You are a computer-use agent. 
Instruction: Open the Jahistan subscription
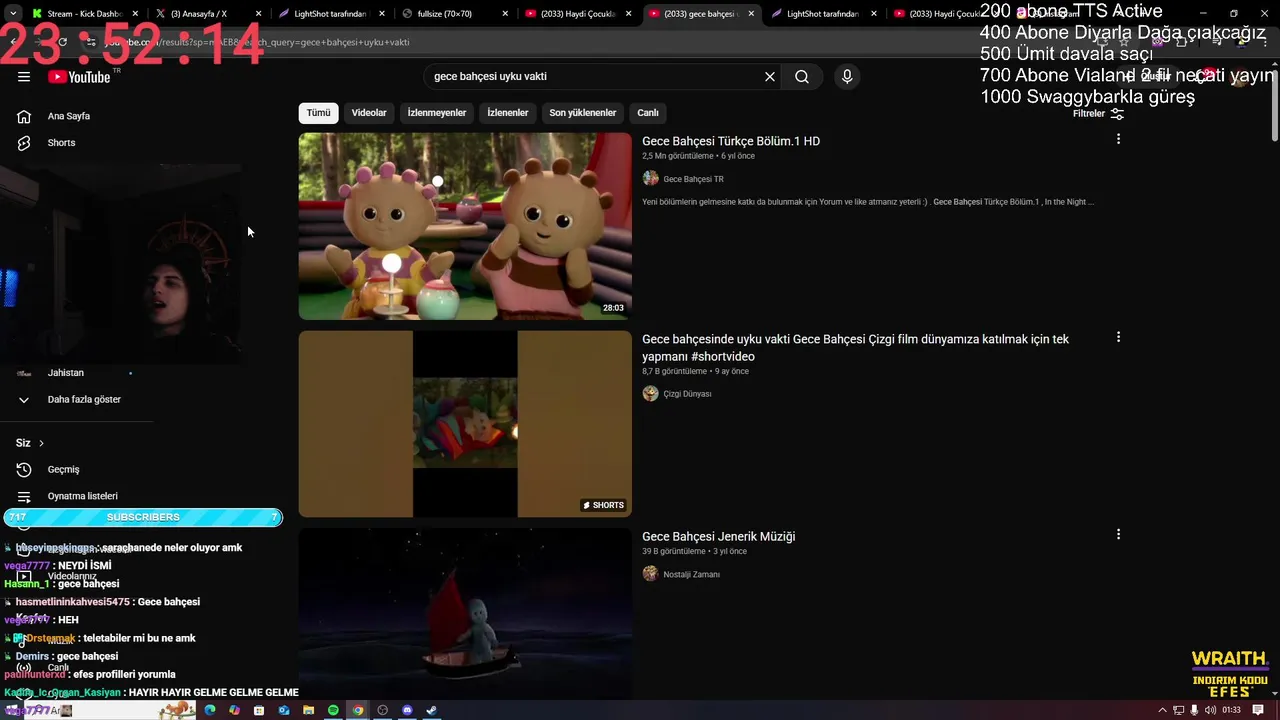coord(66,373)
